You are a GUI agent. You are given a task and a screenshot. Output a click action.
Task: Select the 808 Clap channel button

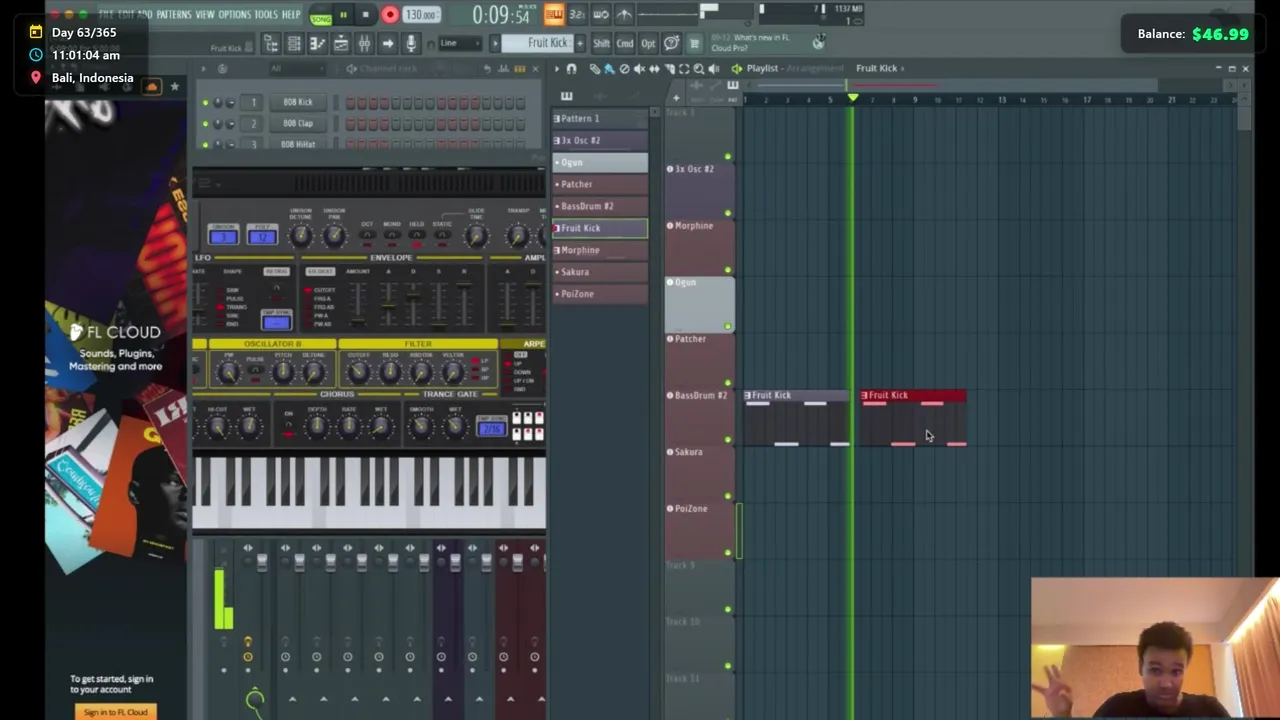point(297,123)
